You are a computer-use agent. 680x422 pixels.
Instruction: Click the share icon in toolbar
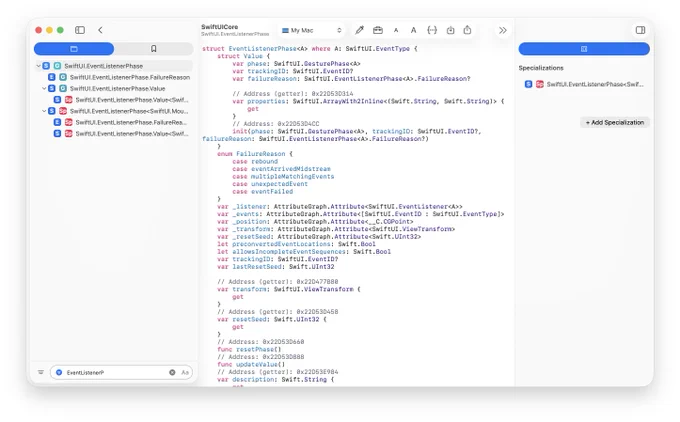pyautogui.click(x=467, y=30)
